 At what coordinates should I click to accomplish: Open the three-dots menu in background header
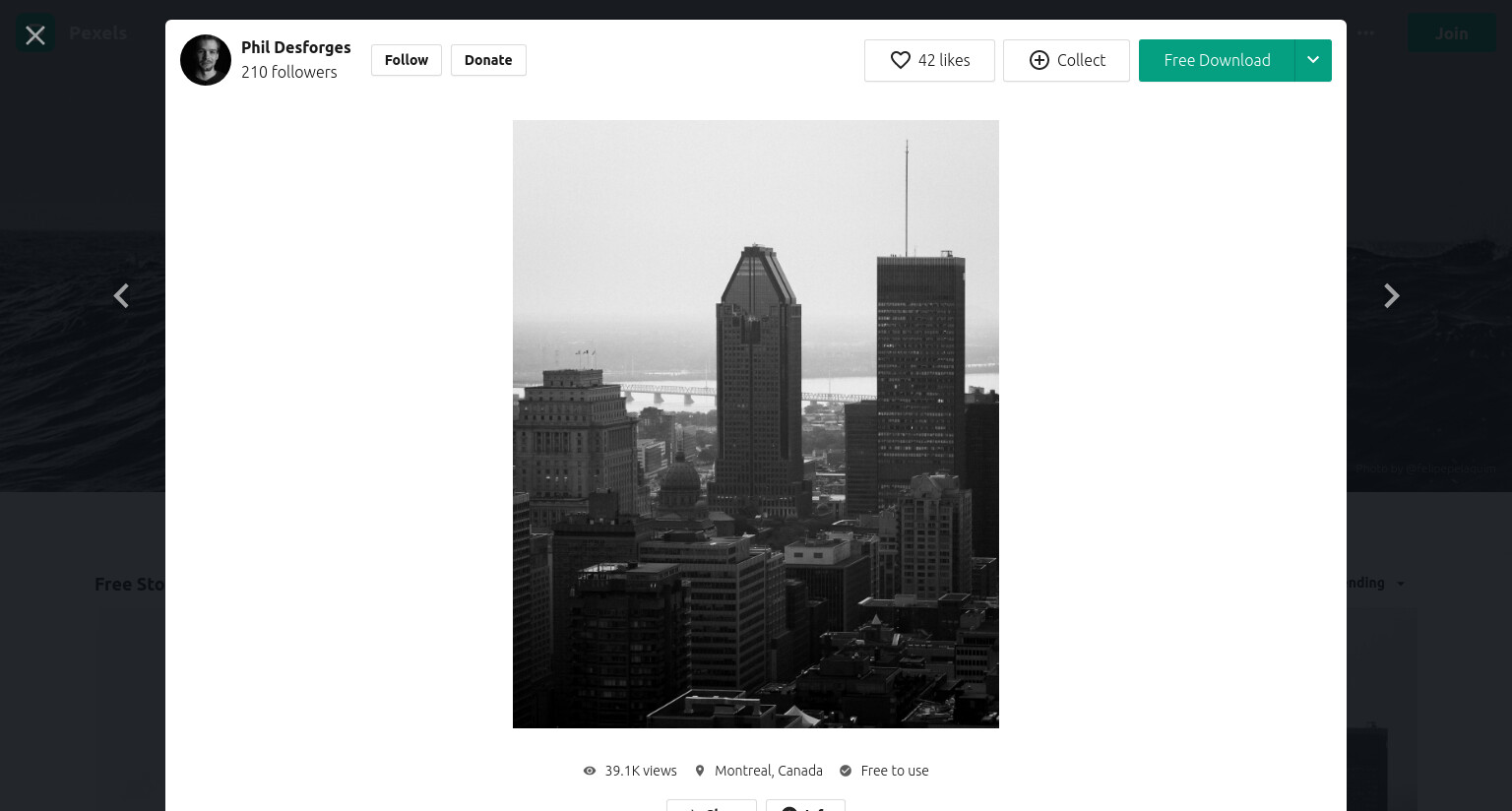[1366, 33]
